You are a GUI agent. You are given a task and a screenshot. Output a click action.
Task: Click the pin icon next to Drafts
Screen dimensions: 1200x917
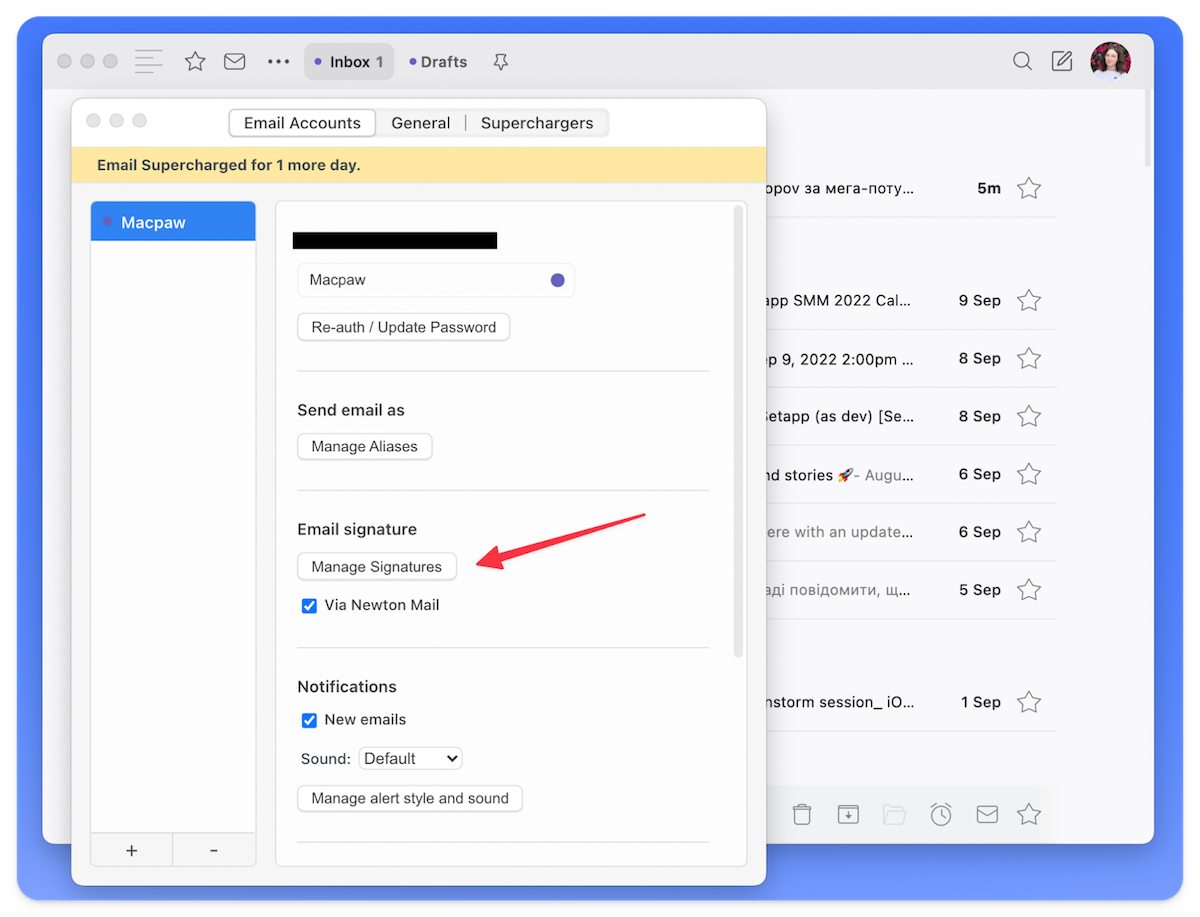click(x=501, y=62)
